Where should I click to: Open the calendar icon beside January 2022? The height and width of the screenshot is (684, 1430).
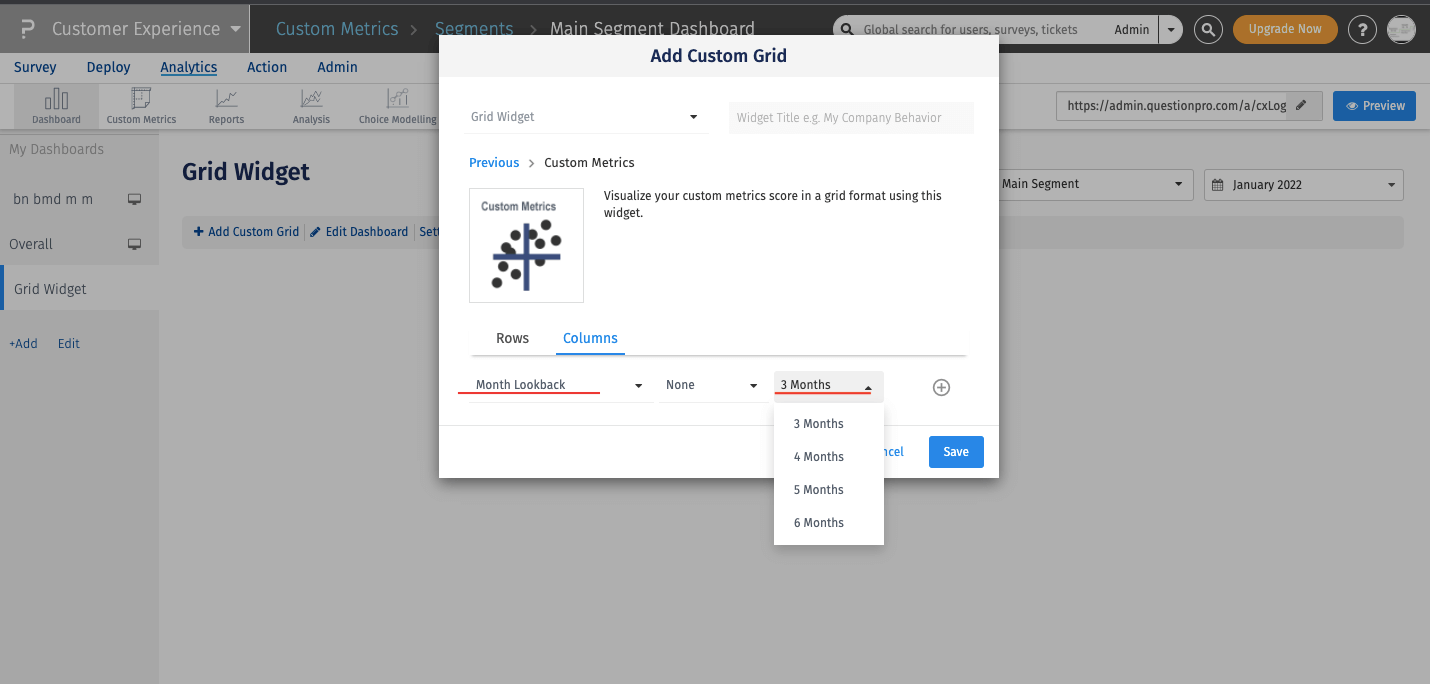(x=1219, y=184)
